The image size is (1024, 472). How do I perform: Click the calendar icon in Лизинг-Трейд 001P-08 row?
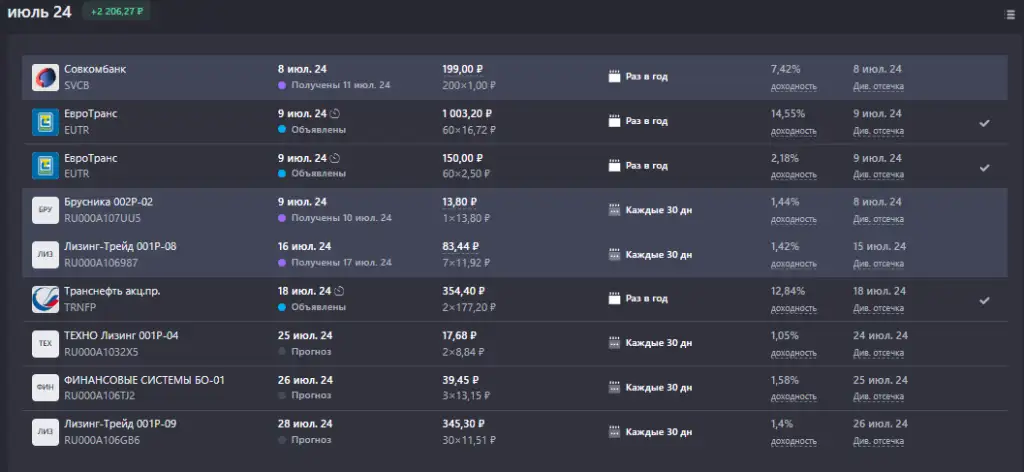point(614,254)
